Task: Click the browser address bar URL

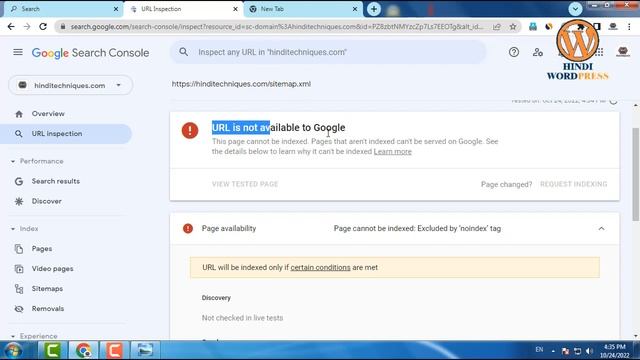Action: (277, 27)
